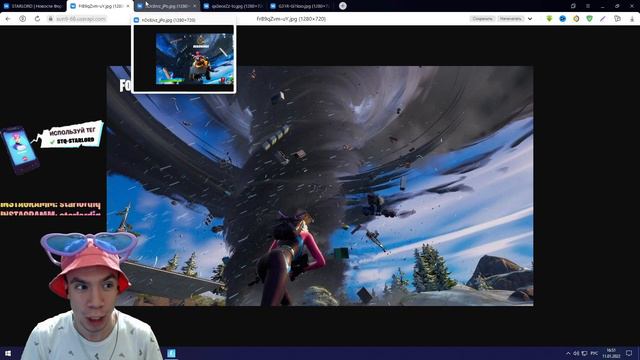Open the green download arrow extension
Image resolution: width=640 pixels, height=360 pixels.
(549, 19)
